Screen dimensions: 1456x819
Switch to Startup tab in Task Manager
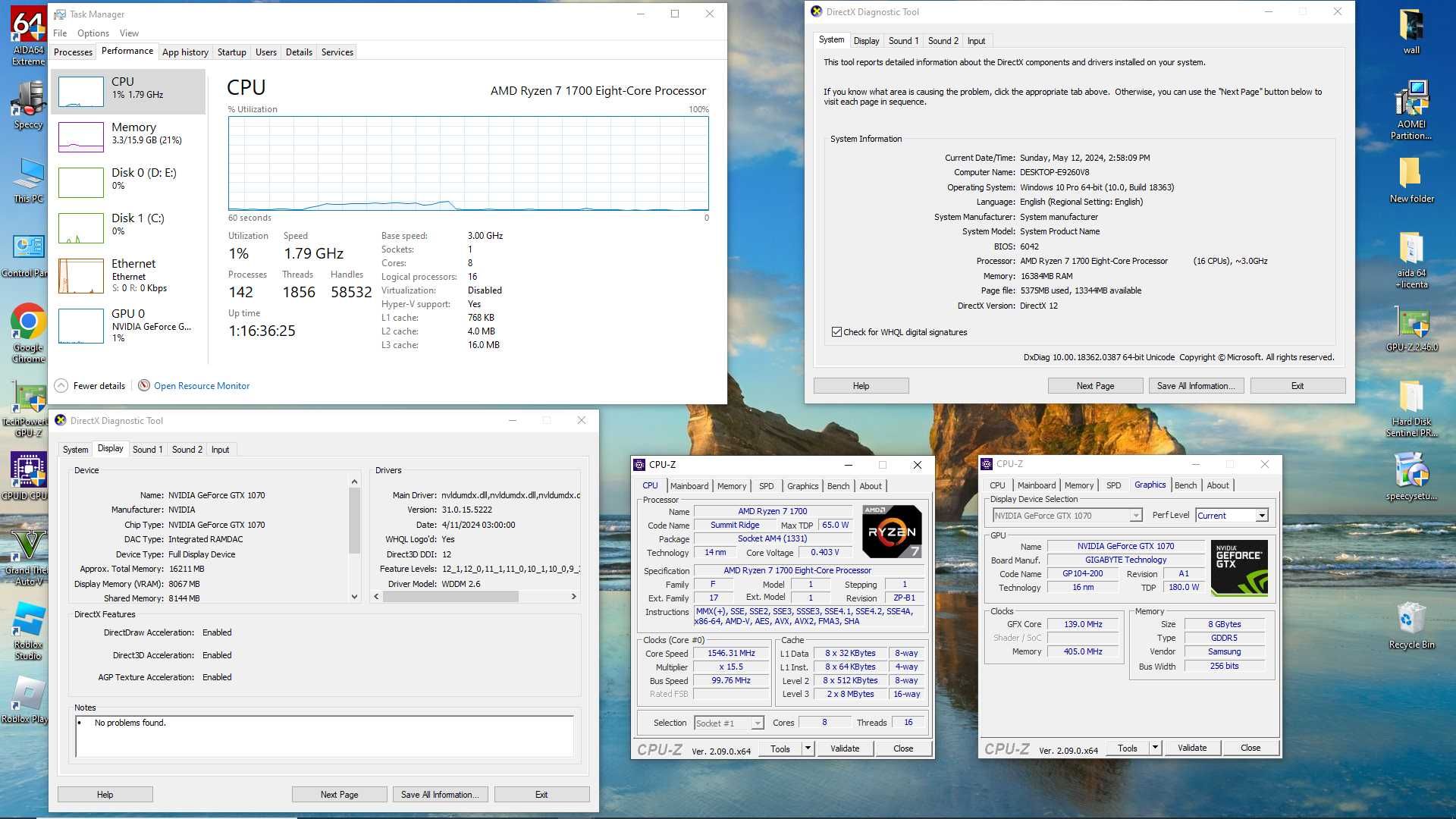point(231,52)
